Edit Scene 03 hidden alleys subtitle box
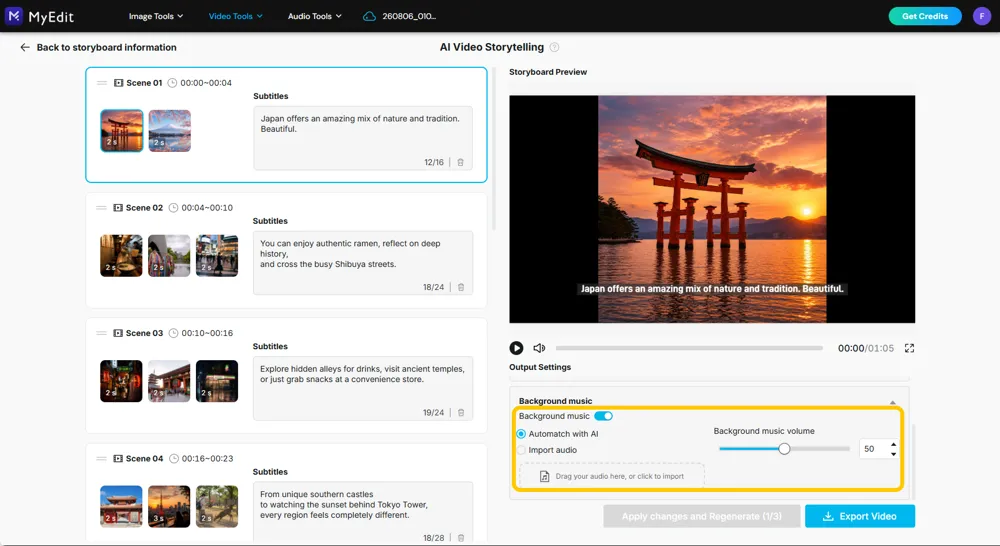Viewport: 1000px width, 546px height. 363,388
